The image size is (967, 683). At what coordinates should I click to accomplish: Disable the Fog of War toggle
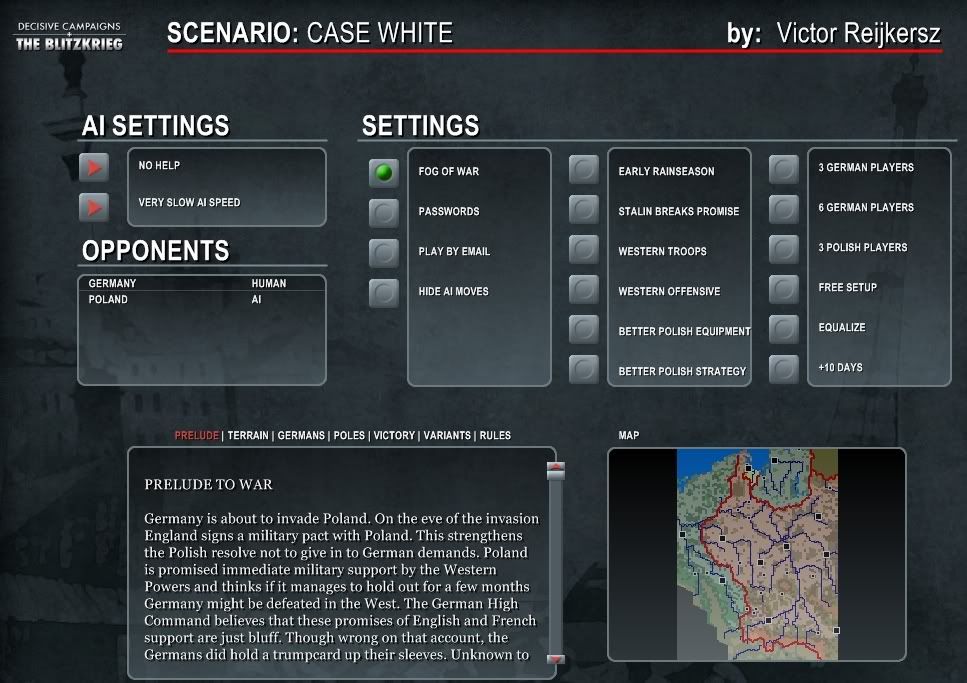pos(384,173)
